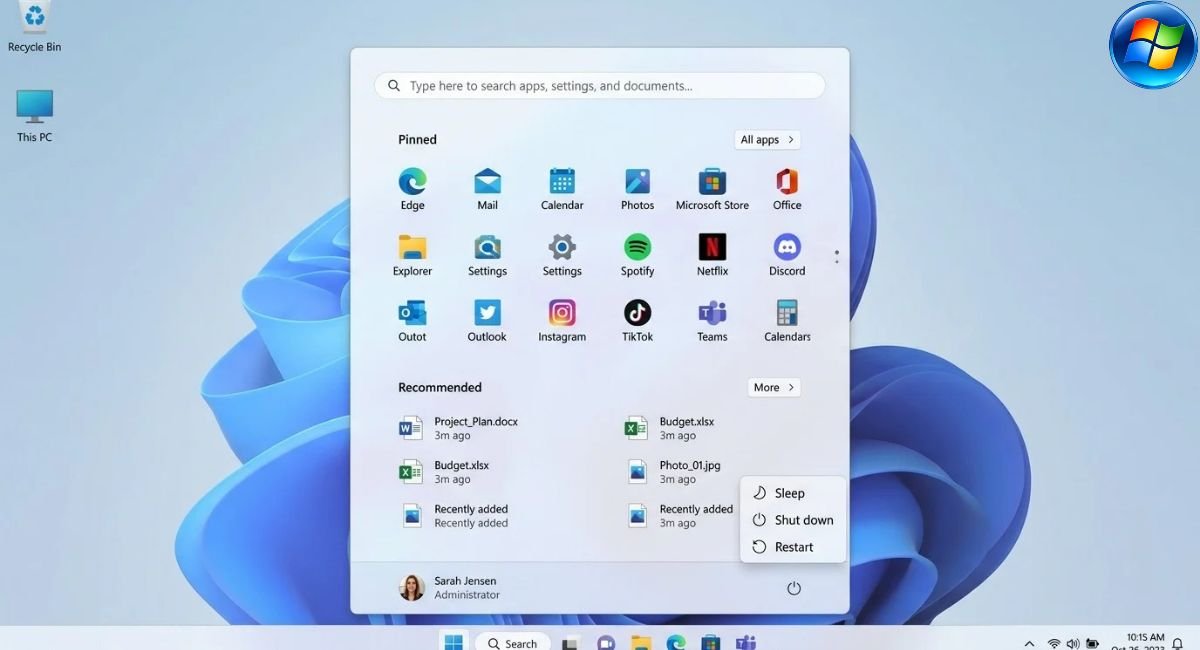Launch the Instagram app
Viewport: 1200px width, 650px height.
(x=562, y=321)
